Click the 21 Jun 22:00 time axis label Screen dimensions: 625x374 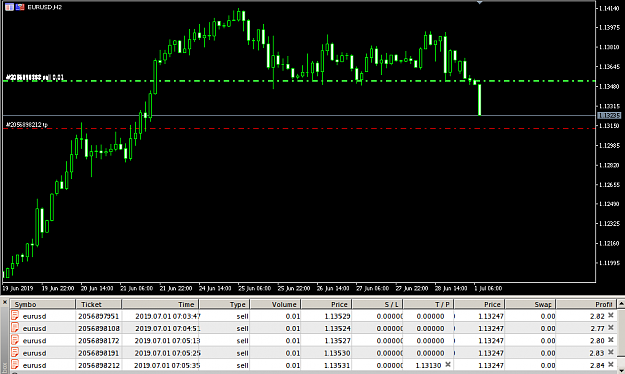click(176, 288)
